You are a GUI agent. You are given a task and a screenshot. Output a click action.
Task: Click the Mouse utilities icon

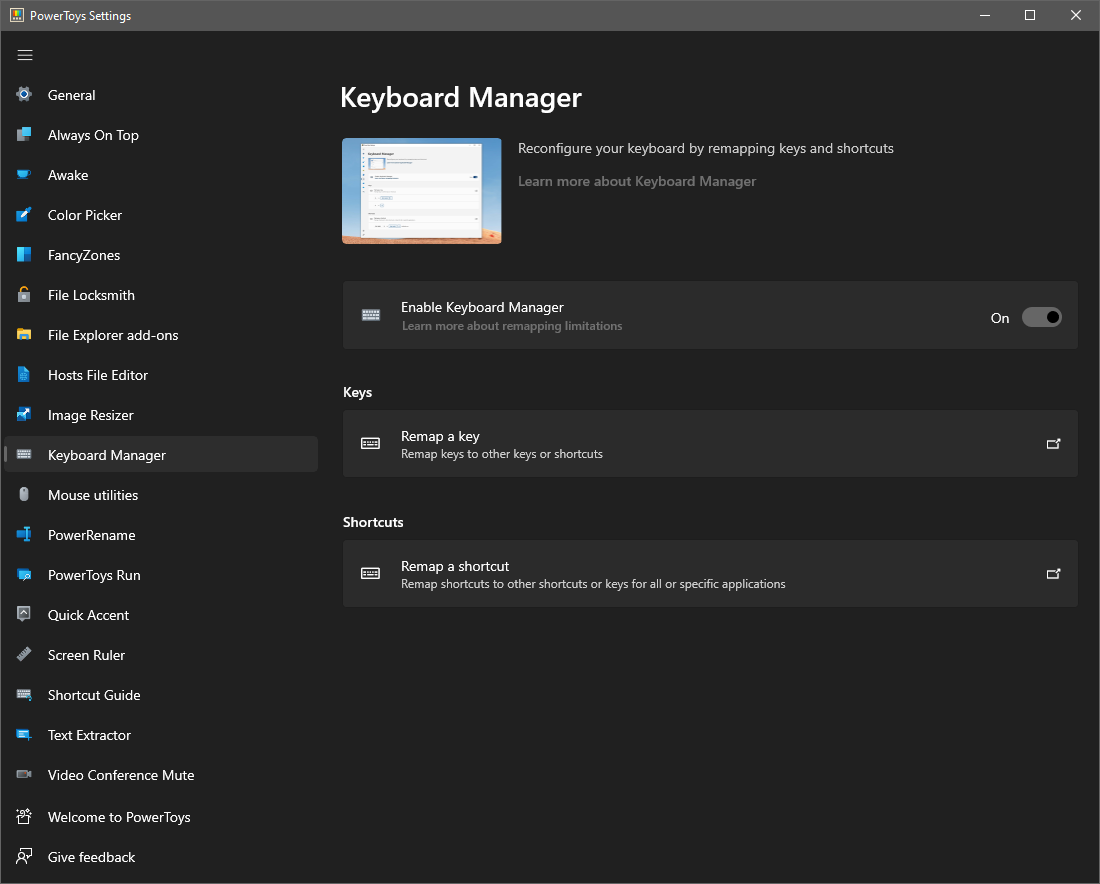click(24, 495)
